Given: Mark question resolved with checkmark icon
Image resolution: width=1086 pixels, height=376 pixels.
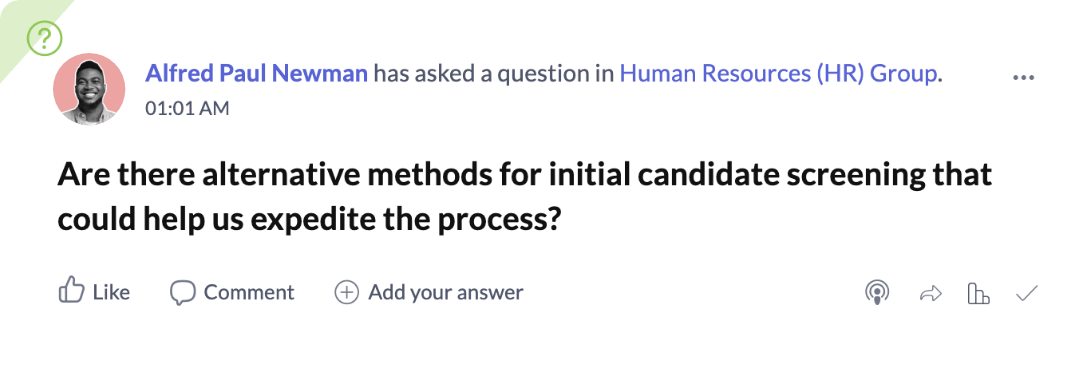Looking at the screenshot, I should click(x=1026, y=294).
